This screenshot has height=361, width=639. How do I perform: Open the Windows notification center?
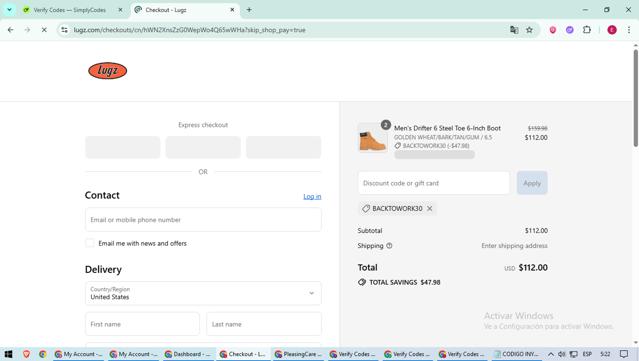(x=624, y=354)
